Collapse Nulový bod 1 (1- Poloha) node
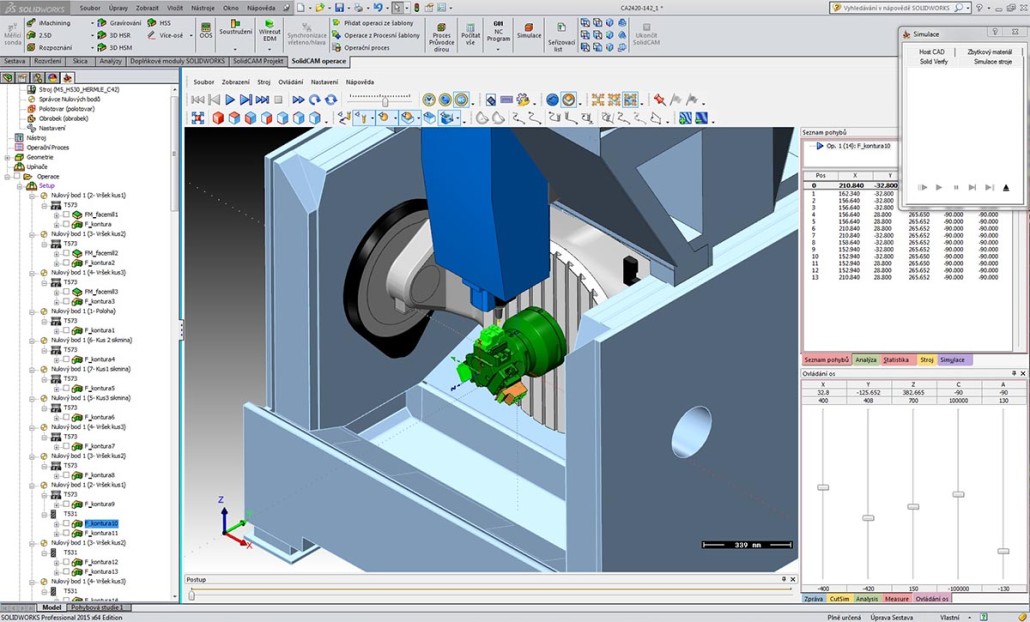This screenshot has height=622, width=1030. pos(32,311)
